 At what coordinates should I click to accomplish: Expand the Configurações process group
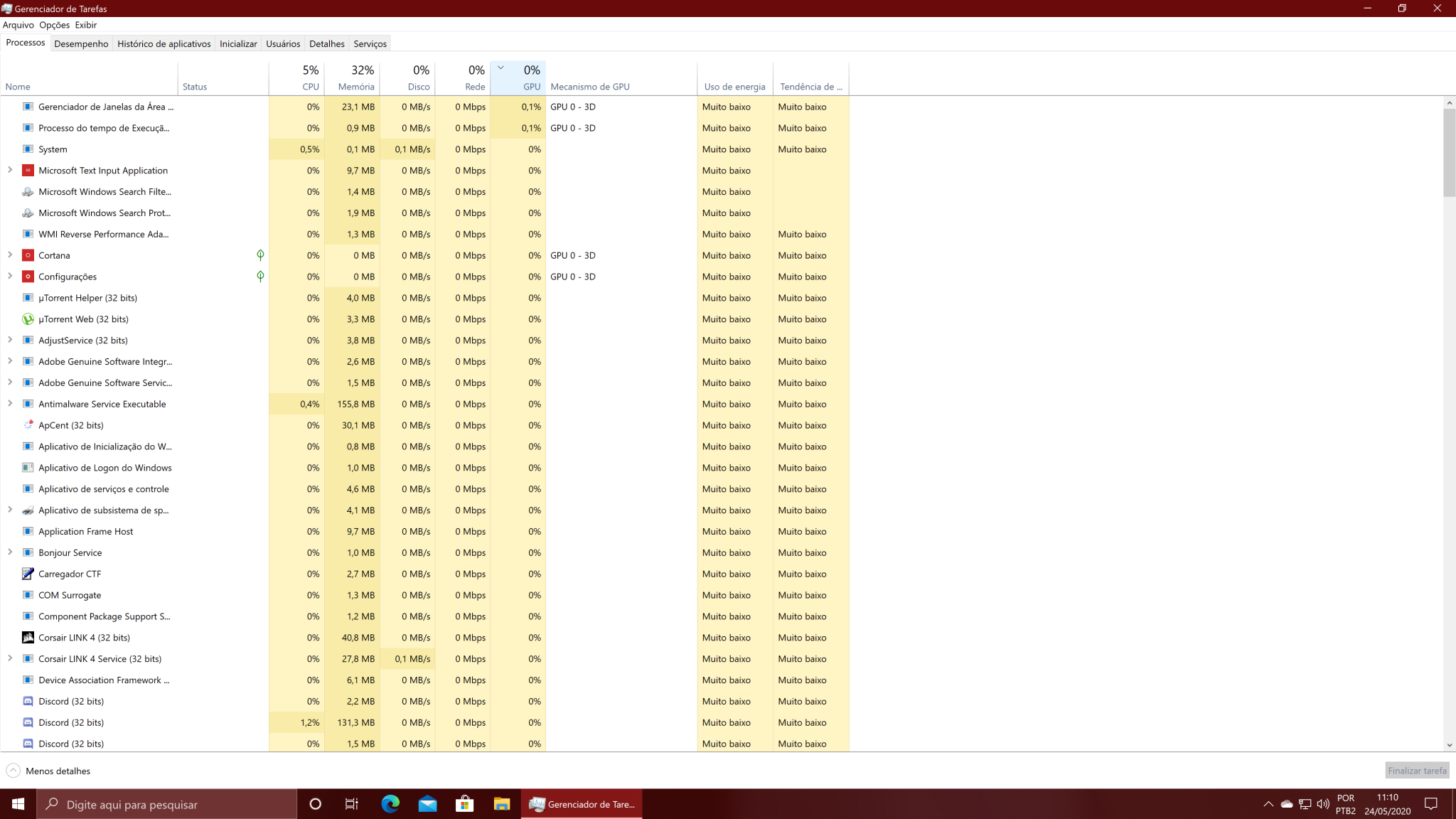[10, 276]
